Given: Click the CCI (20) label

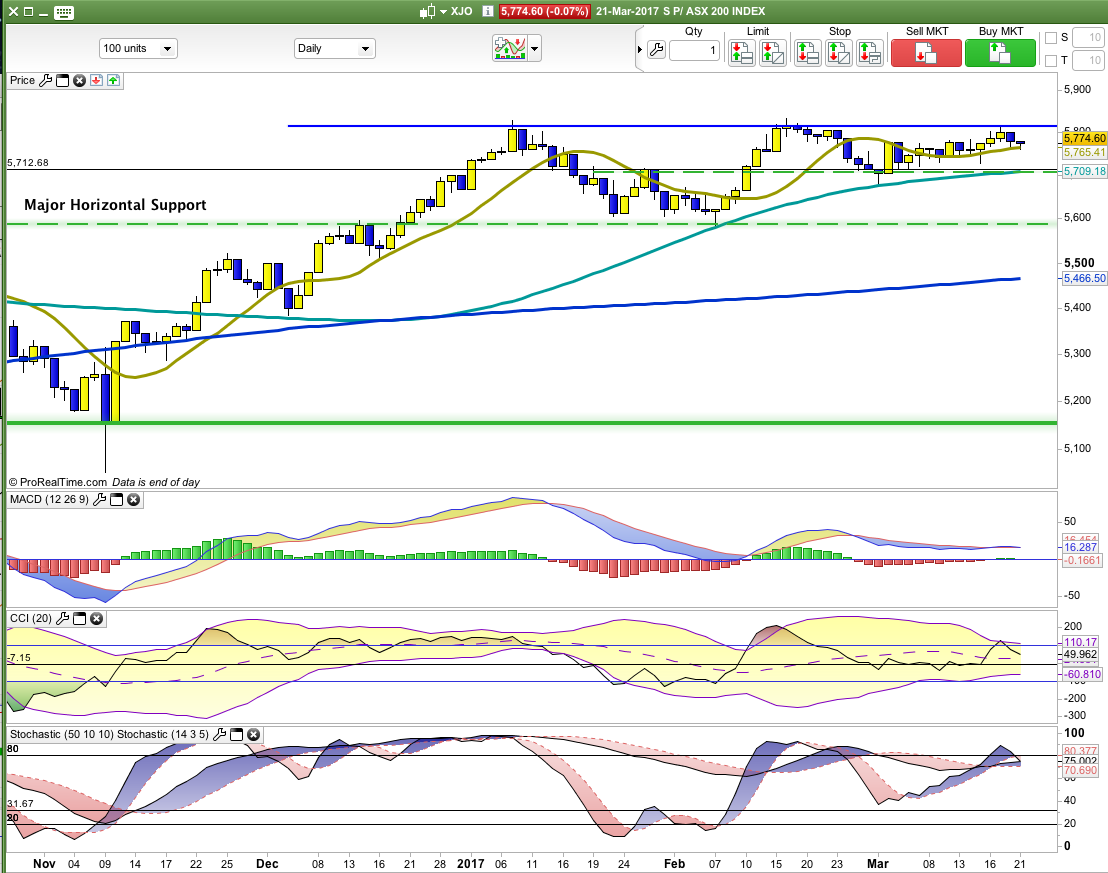Looking at the screenshot, I should pos(31,619).
